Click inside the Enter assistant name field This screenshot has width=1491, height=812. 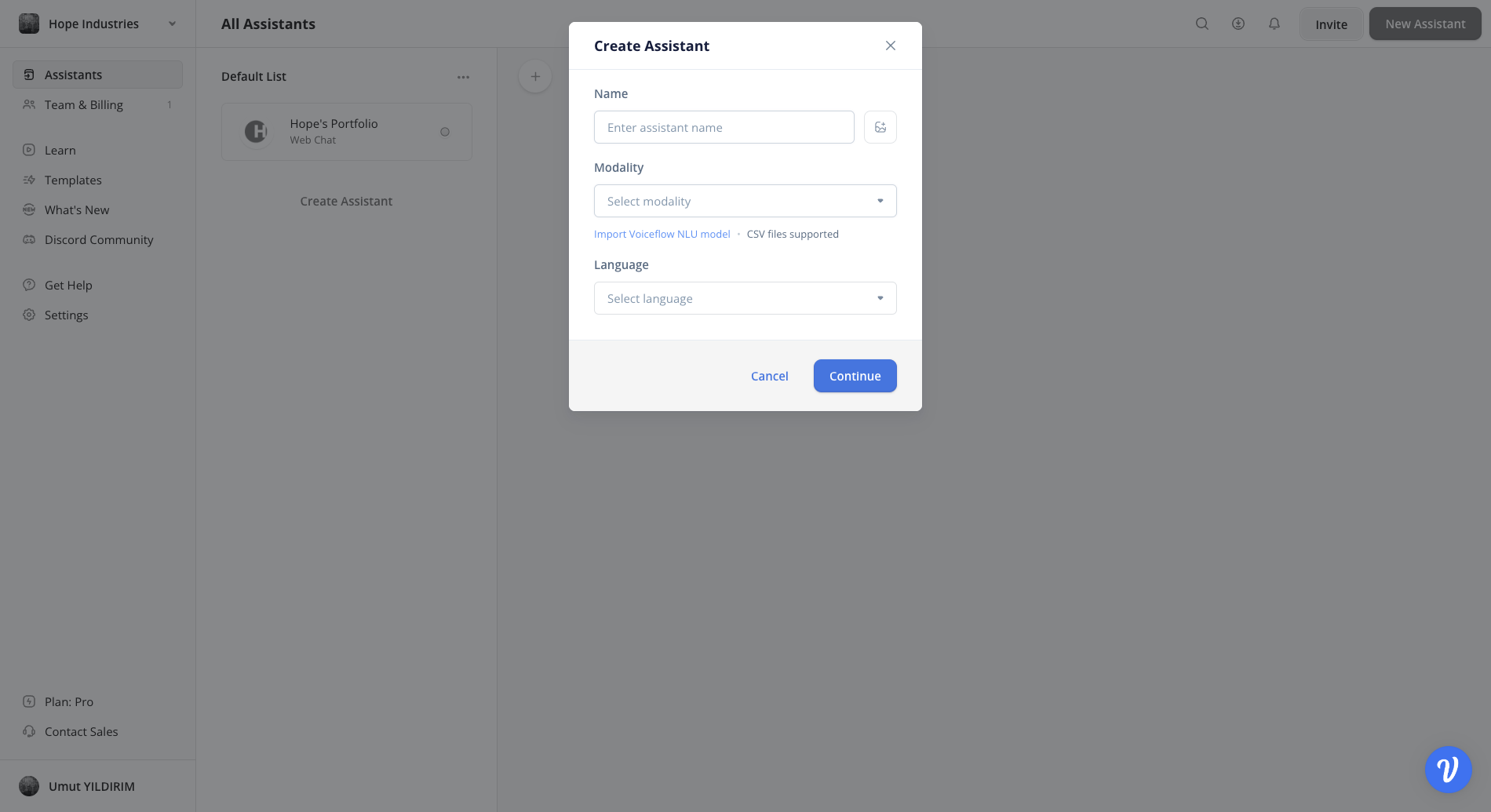(723, 126)
